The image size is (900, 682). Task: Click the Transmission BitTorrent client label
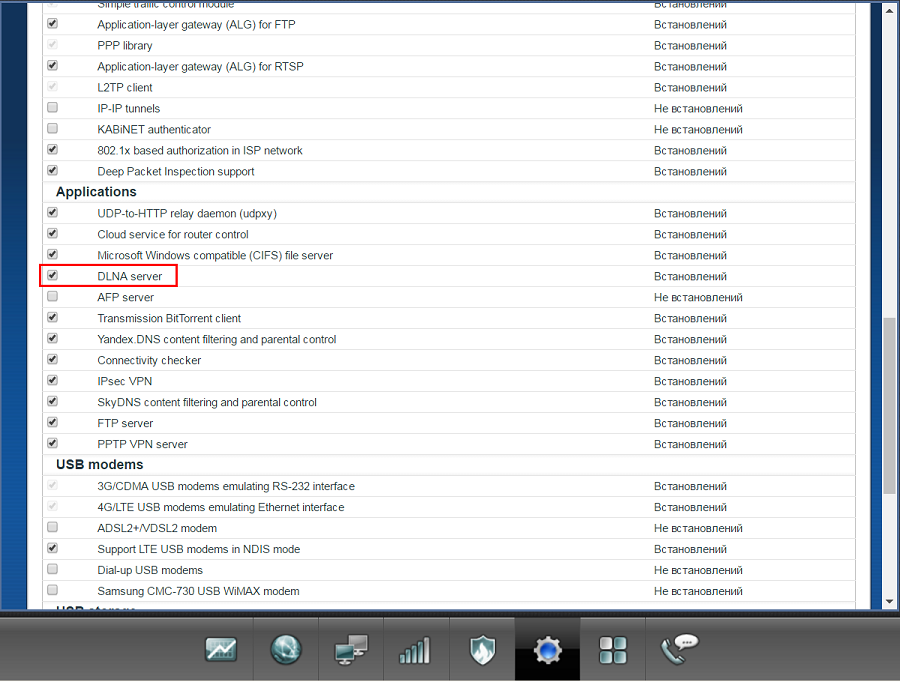pos(169,318)
